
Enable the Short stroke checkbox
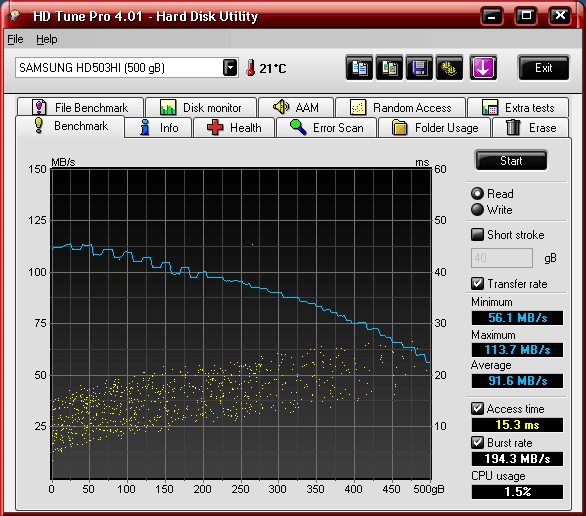coord(477,235)
